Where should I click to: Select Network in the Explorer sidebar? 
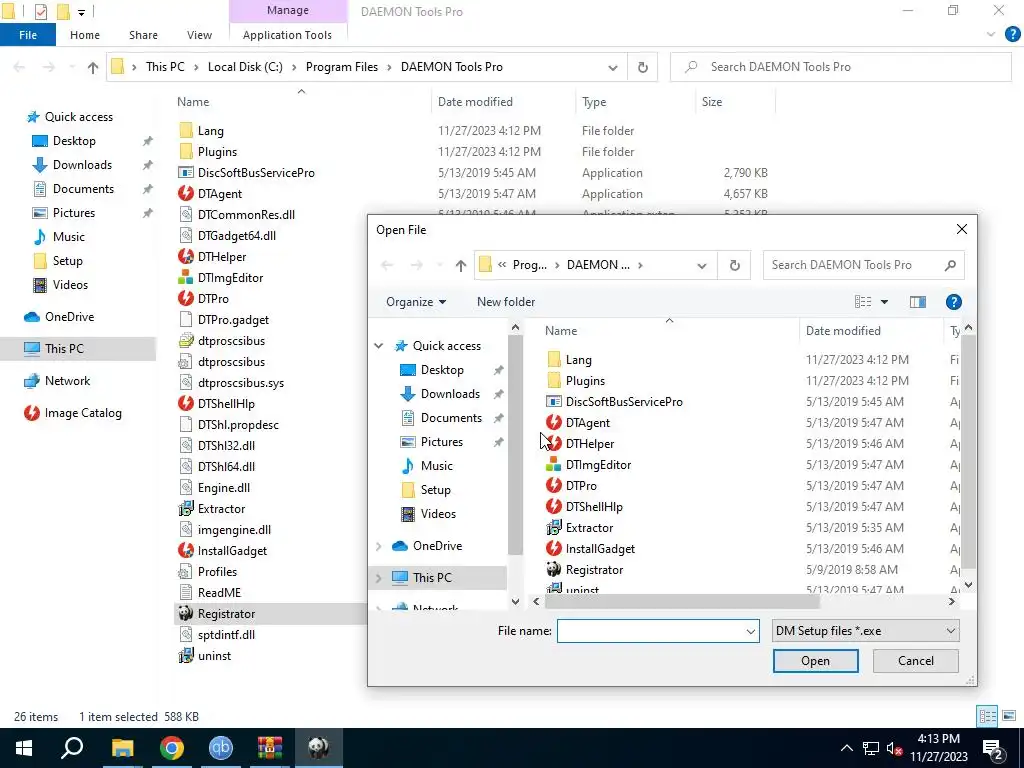pyautogui.click(x=67, y=381)
